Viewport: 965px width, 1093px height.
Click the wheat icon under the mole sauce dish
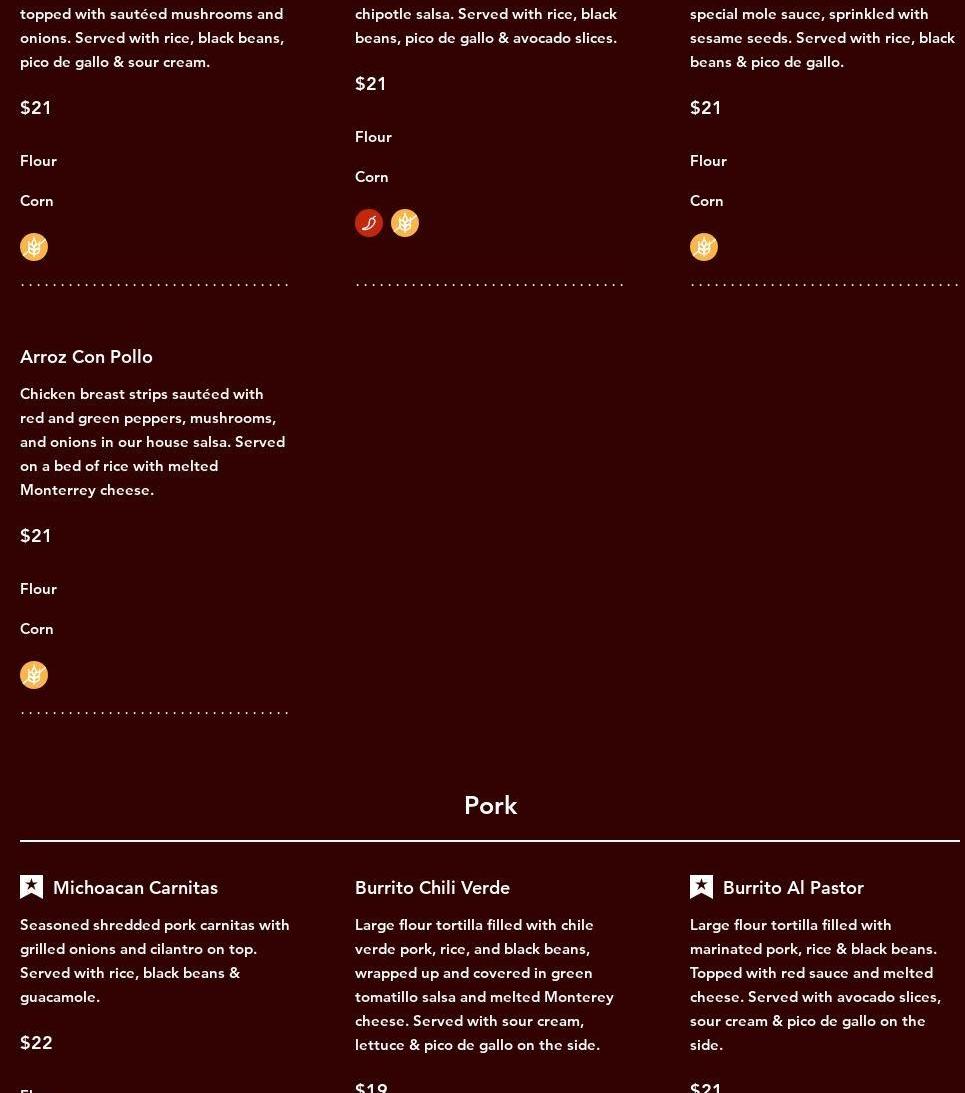(704, 247)
